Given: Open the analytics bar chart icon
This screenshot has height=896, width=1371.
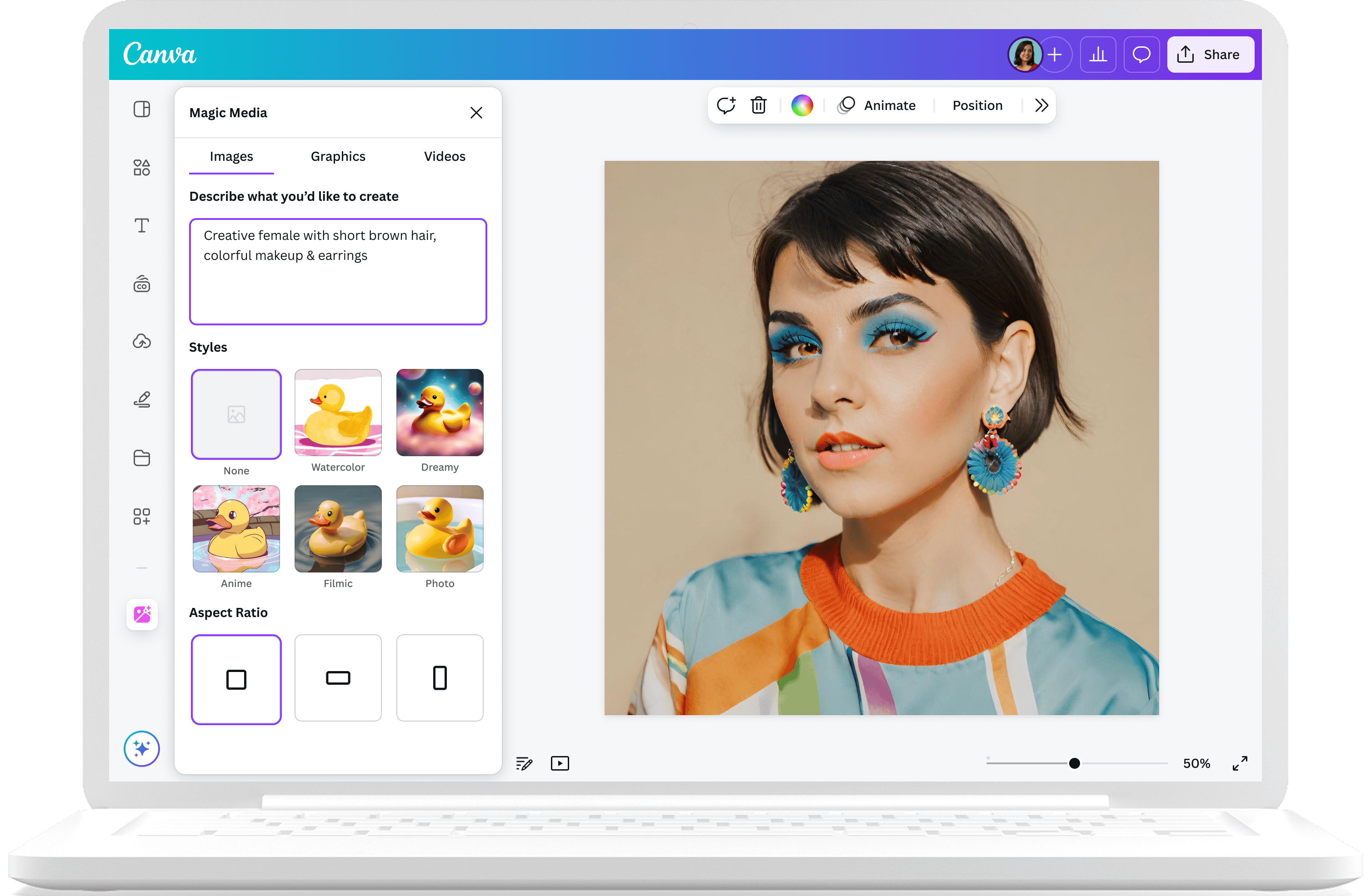Looking at the screenshot, I should tap(1097, 55).
